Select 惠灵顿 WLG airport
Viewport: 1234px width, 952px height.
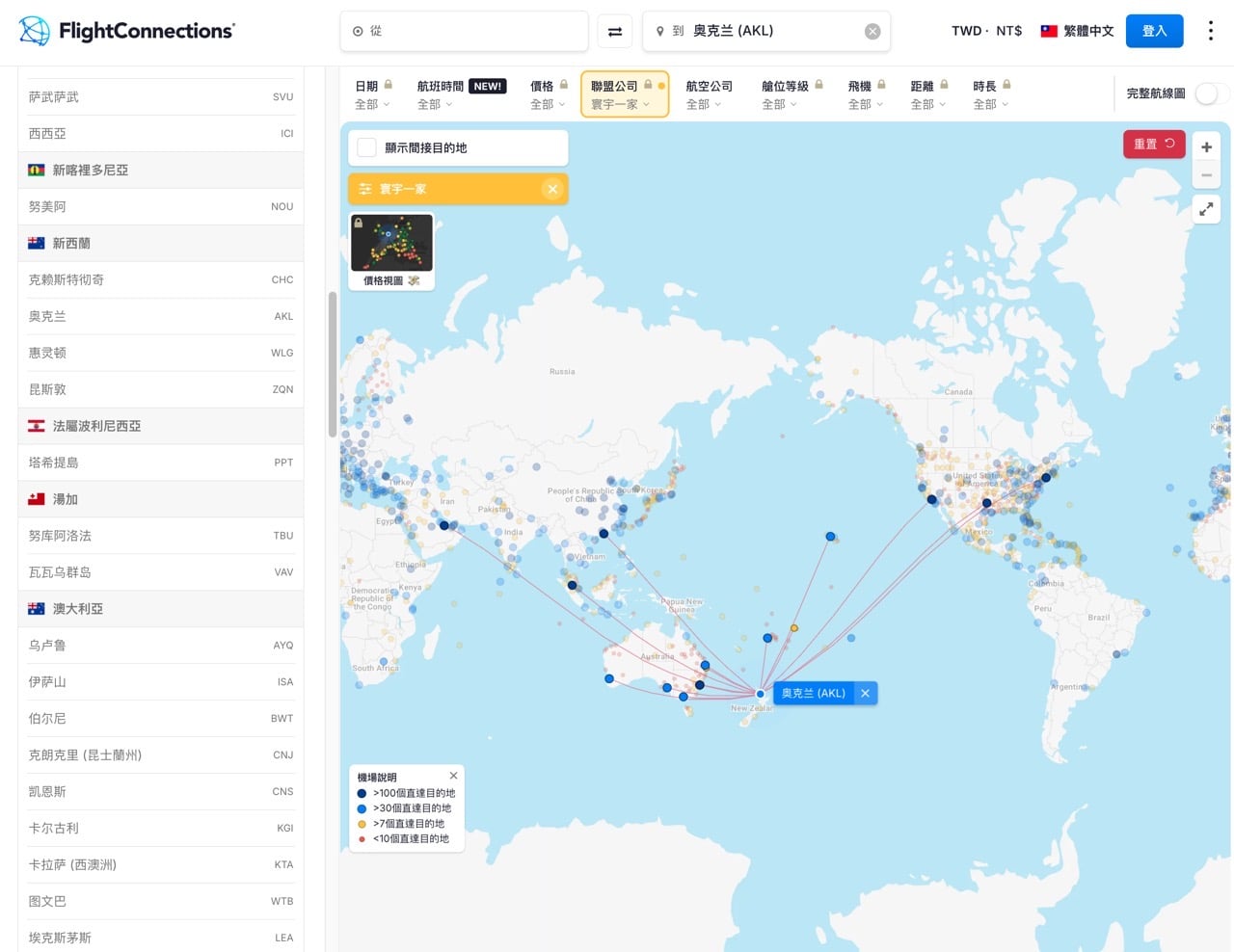tap(161, 353)
